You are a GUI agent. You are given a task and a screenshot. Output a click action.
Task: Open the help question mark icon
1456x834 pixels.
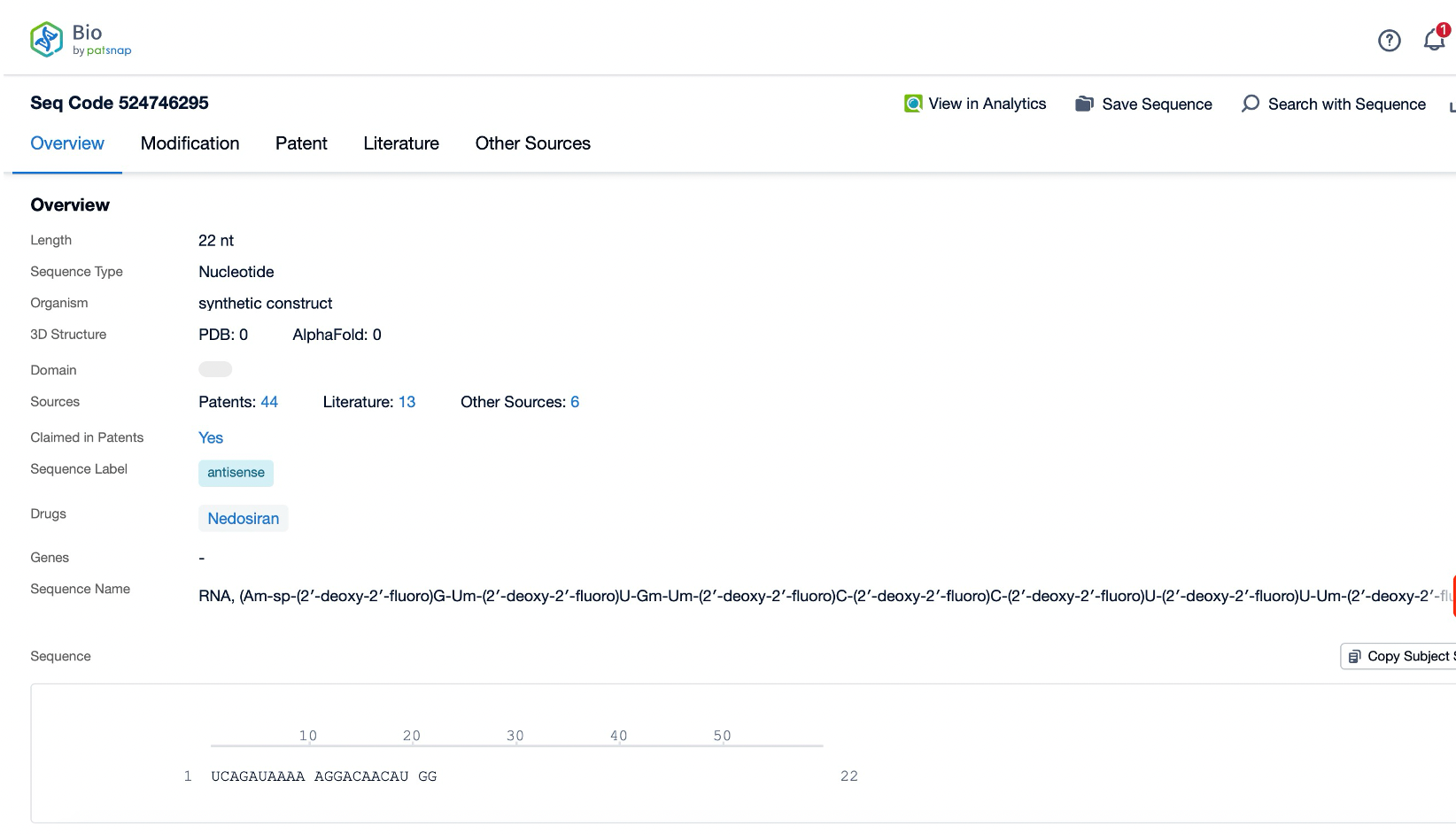tap(1389, 40)
